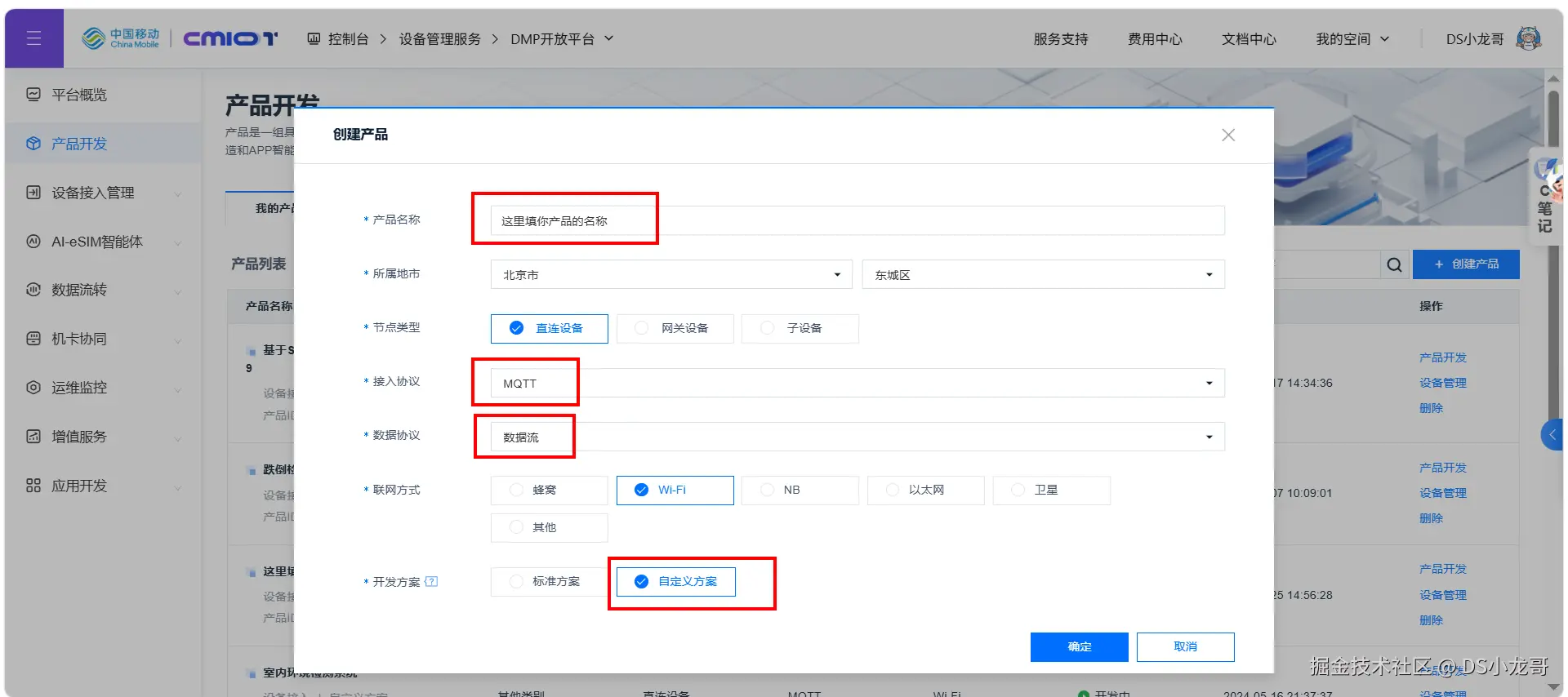Click the 确定 confirm button
1568x697 pixels.
point(1080,646)
